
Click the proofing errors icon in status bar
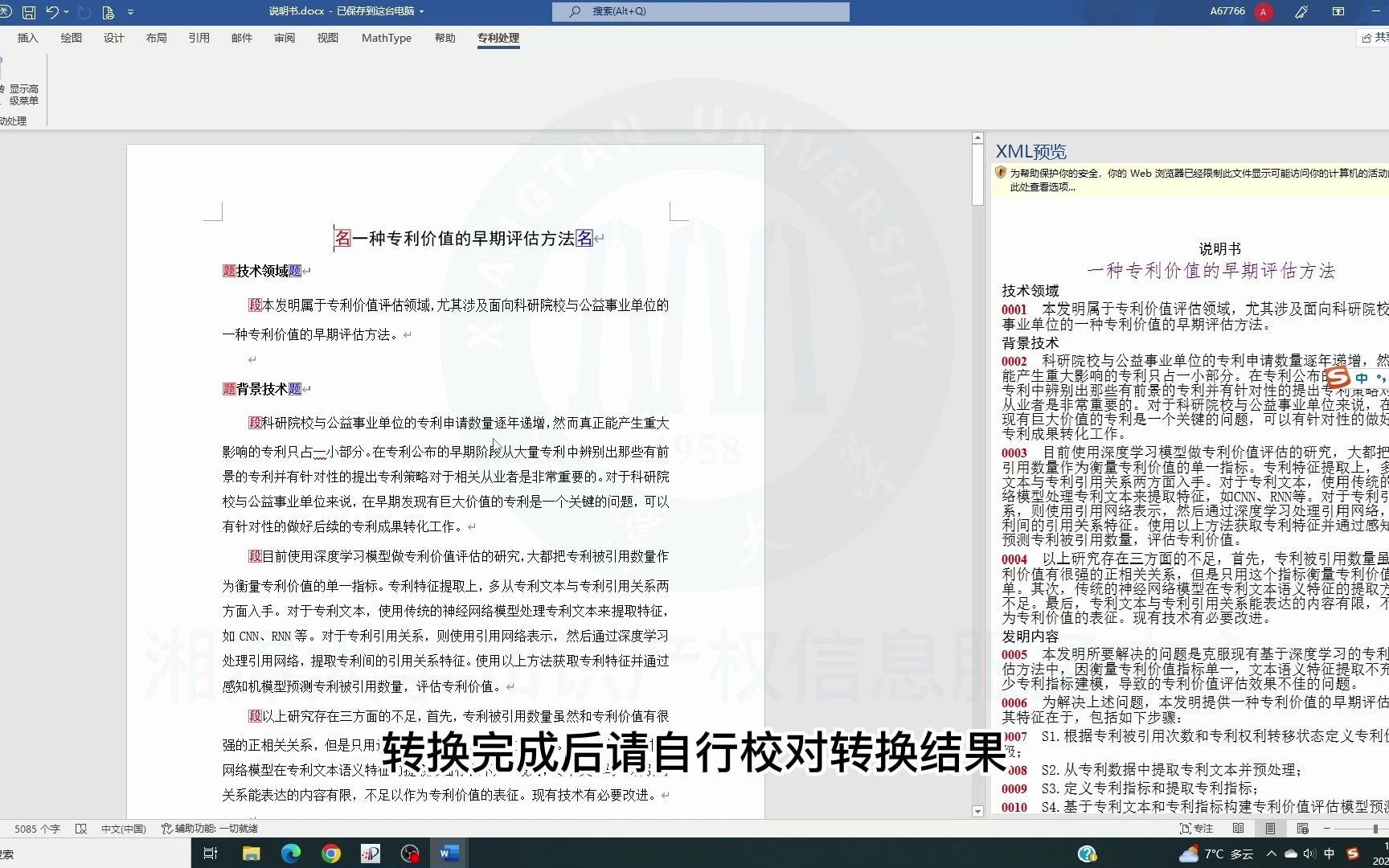(82, 828)
